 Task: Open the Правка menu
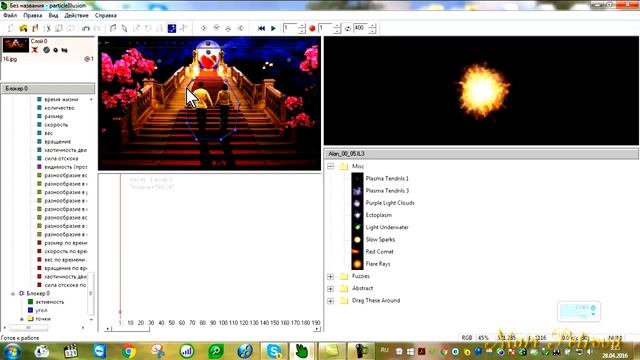point(33,15)
